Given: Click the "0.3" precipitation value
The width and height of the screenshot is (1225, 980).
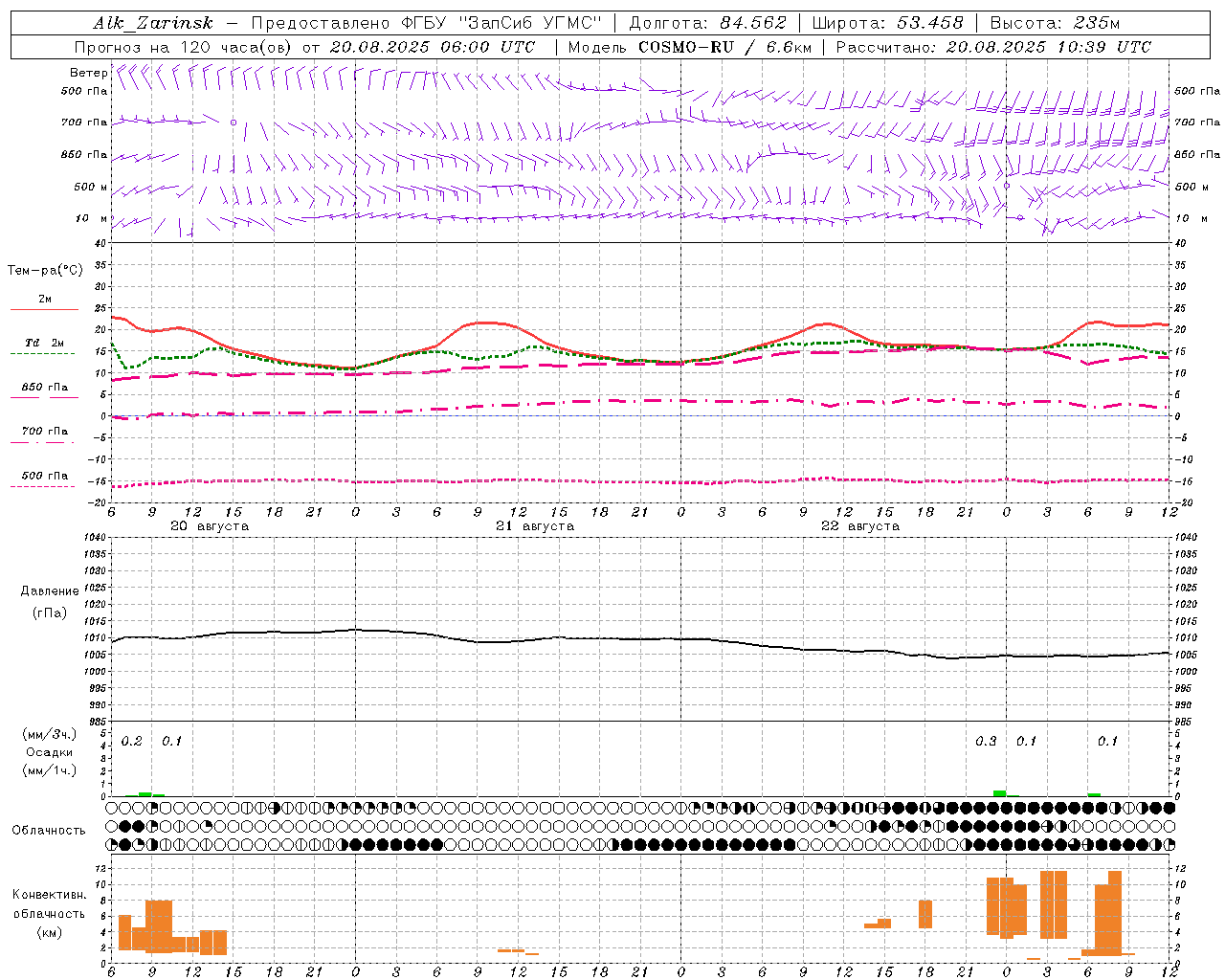Looking at the screenshot, I should point(986,742).
